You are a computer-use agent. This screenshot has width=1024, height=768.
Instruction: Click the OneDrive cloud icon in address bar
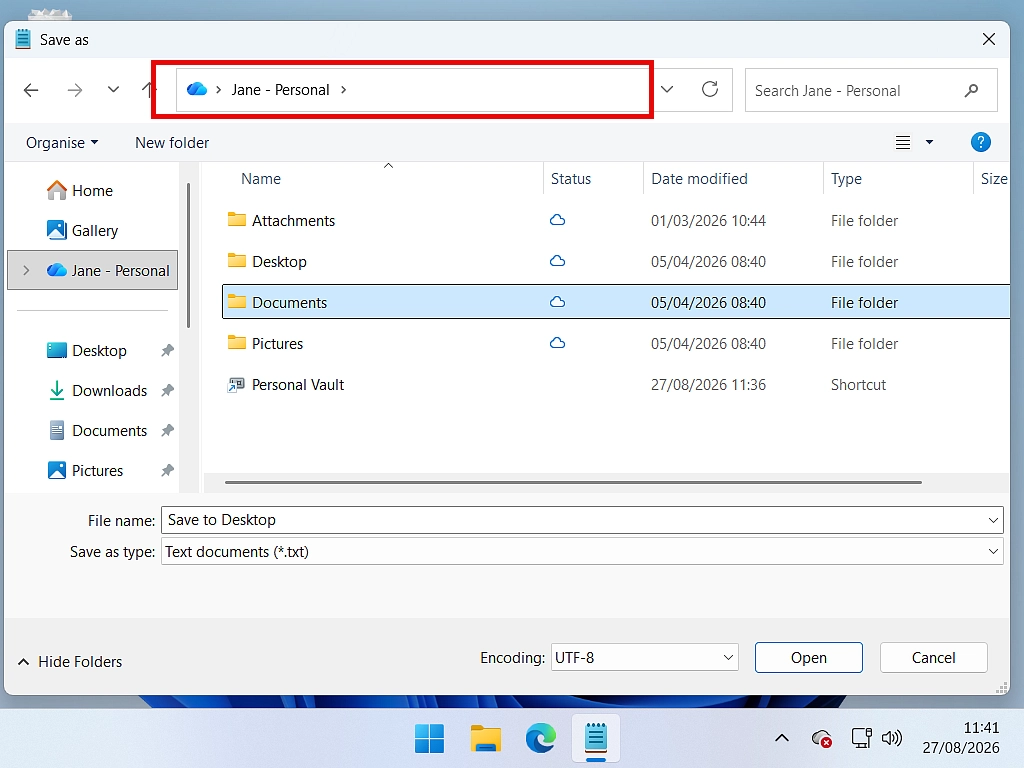point(197,89)
